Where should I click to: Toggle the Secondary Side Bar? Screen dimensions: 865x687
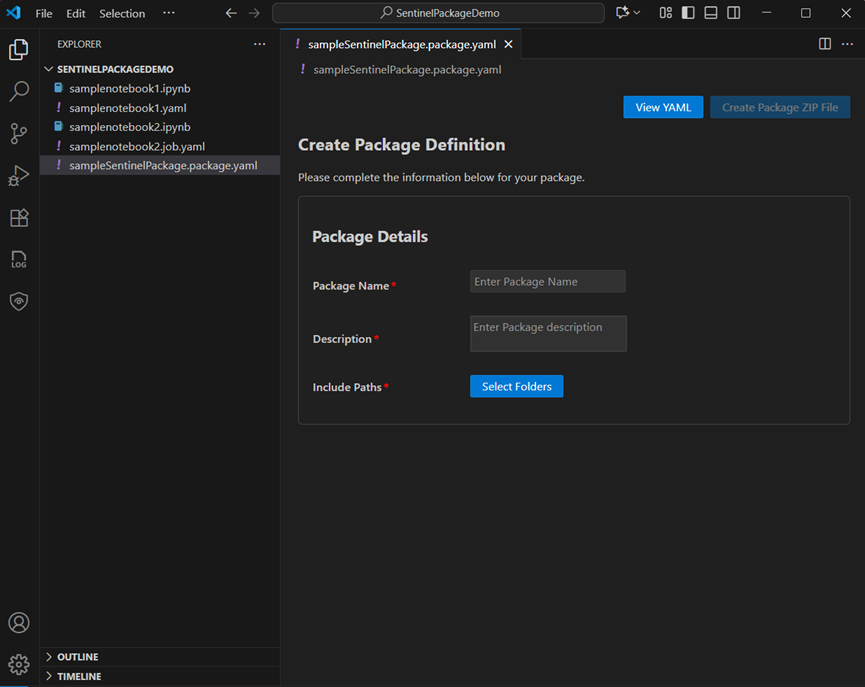click(734, 12)
